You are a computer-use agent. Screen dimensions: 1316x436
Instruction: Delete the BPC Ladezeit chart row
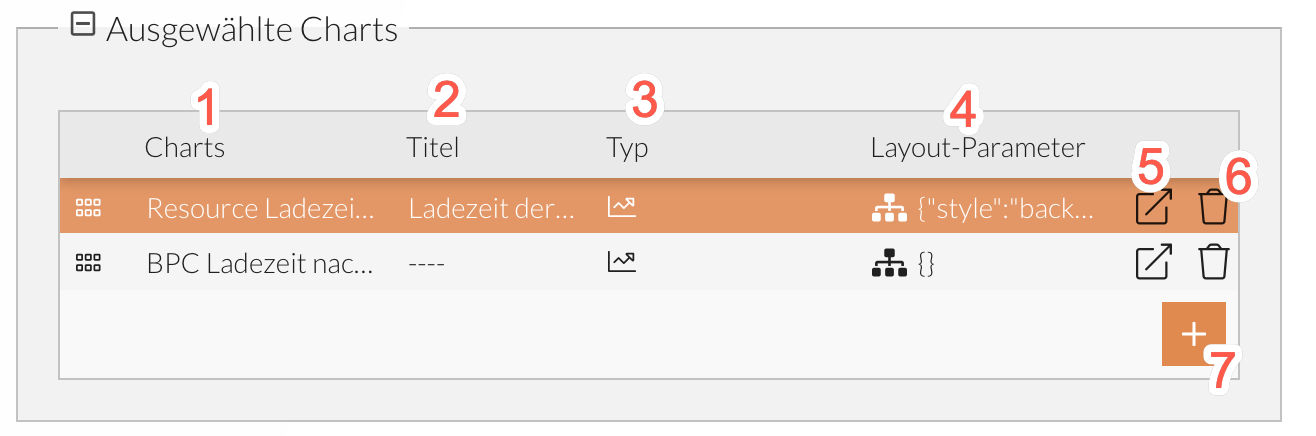point(1213,263)
